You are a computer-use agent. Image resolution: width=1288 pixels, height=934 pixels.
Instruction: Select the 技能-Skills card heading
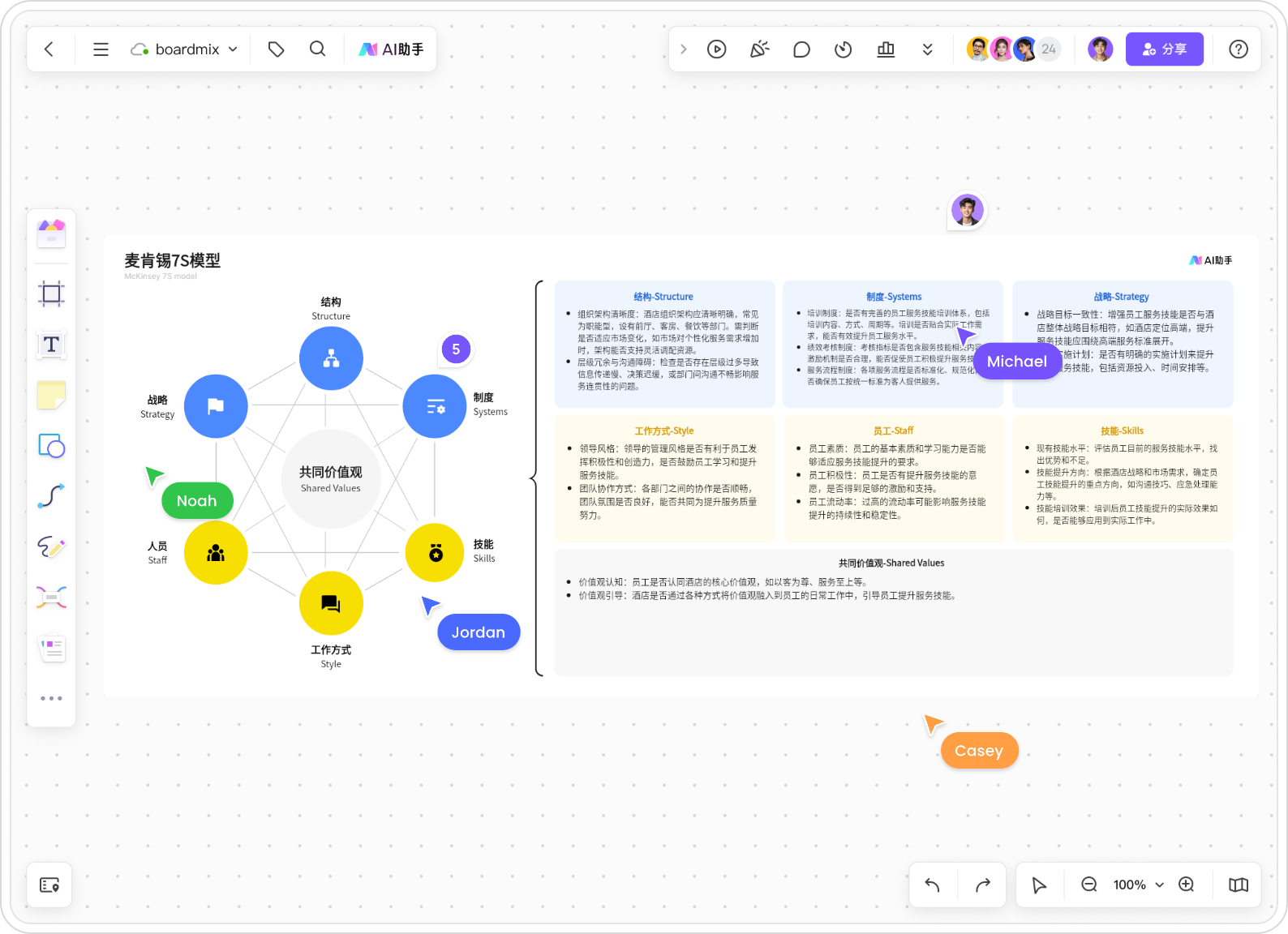(x=1123, y=431)
